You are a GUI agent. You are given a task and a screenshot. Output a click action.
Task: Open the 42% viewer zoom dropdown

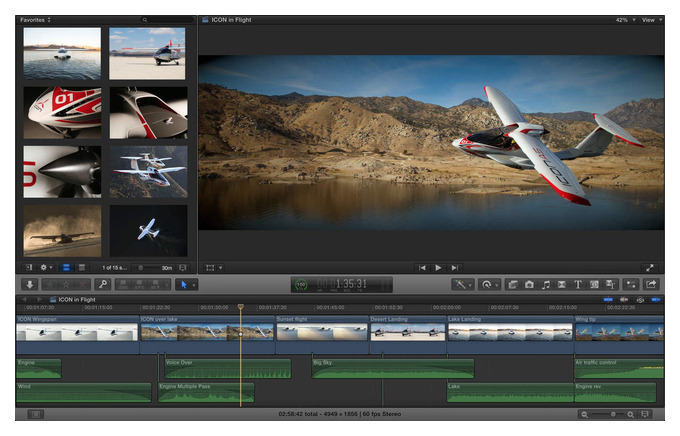tap(625, 20)
